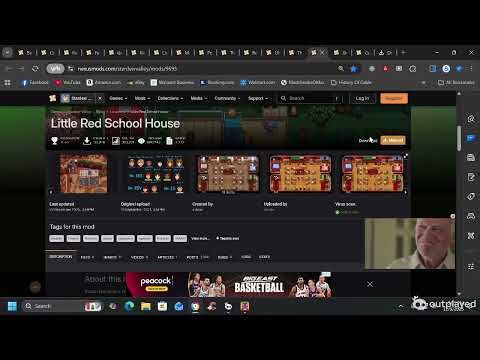Open the YouTube bookmark
The image size is (480, 360).
[68, 82]
